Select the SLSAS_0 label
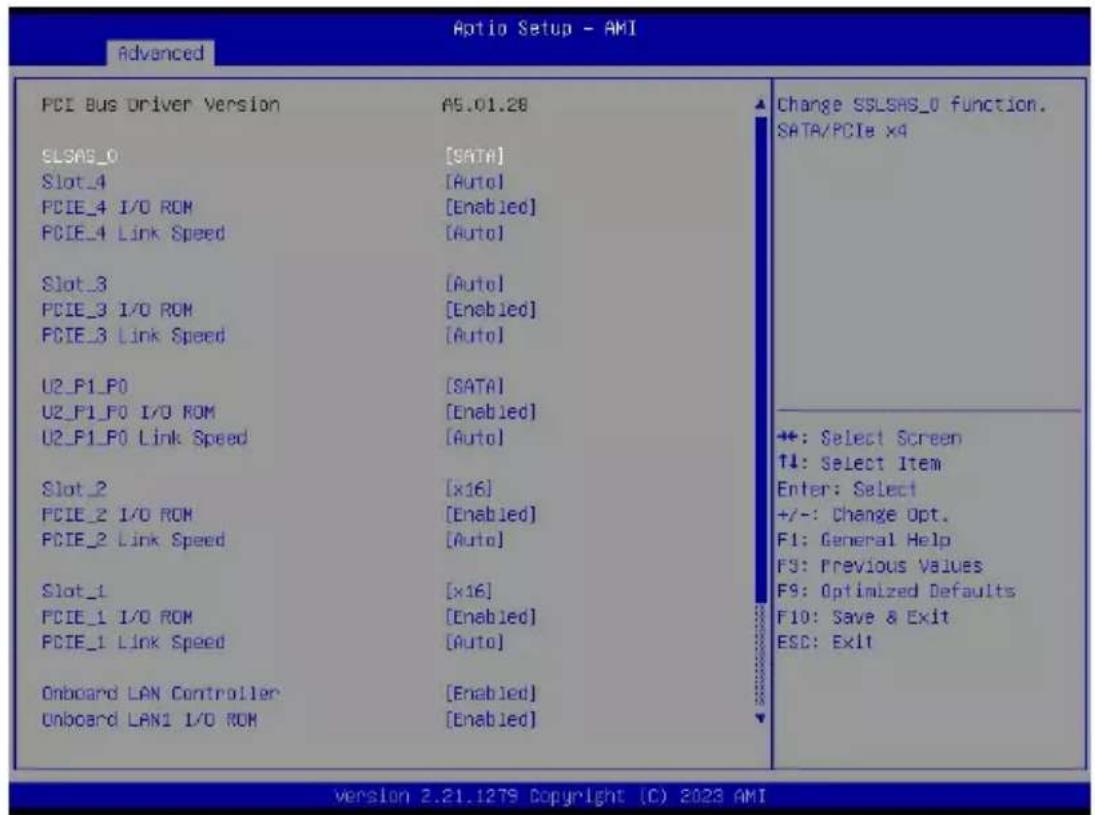This screenshot has height=815, width=1095. click(80, 156)
